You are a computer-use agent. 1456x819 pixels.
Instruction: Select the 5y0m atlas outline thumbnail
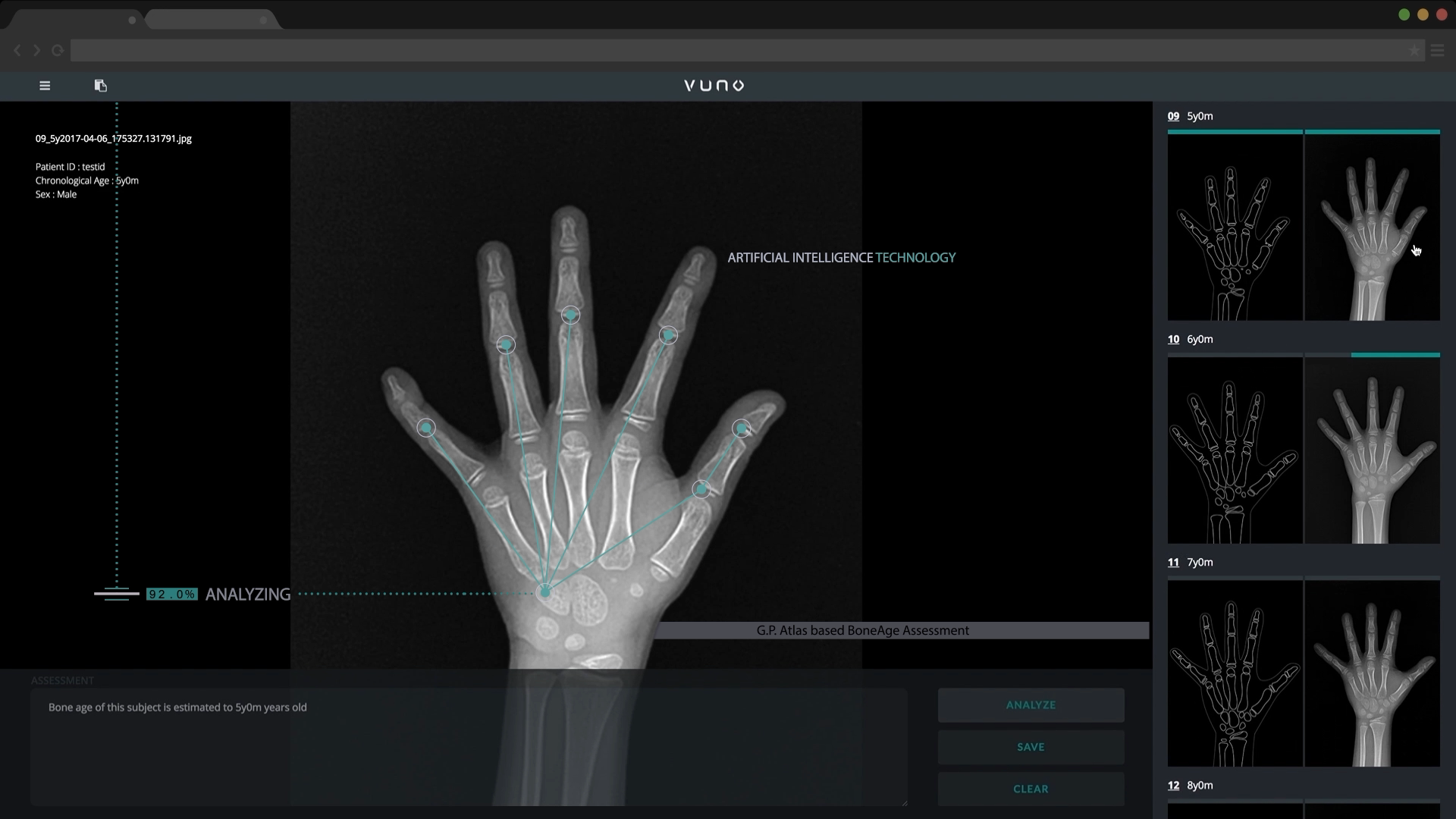(1235, 227)
